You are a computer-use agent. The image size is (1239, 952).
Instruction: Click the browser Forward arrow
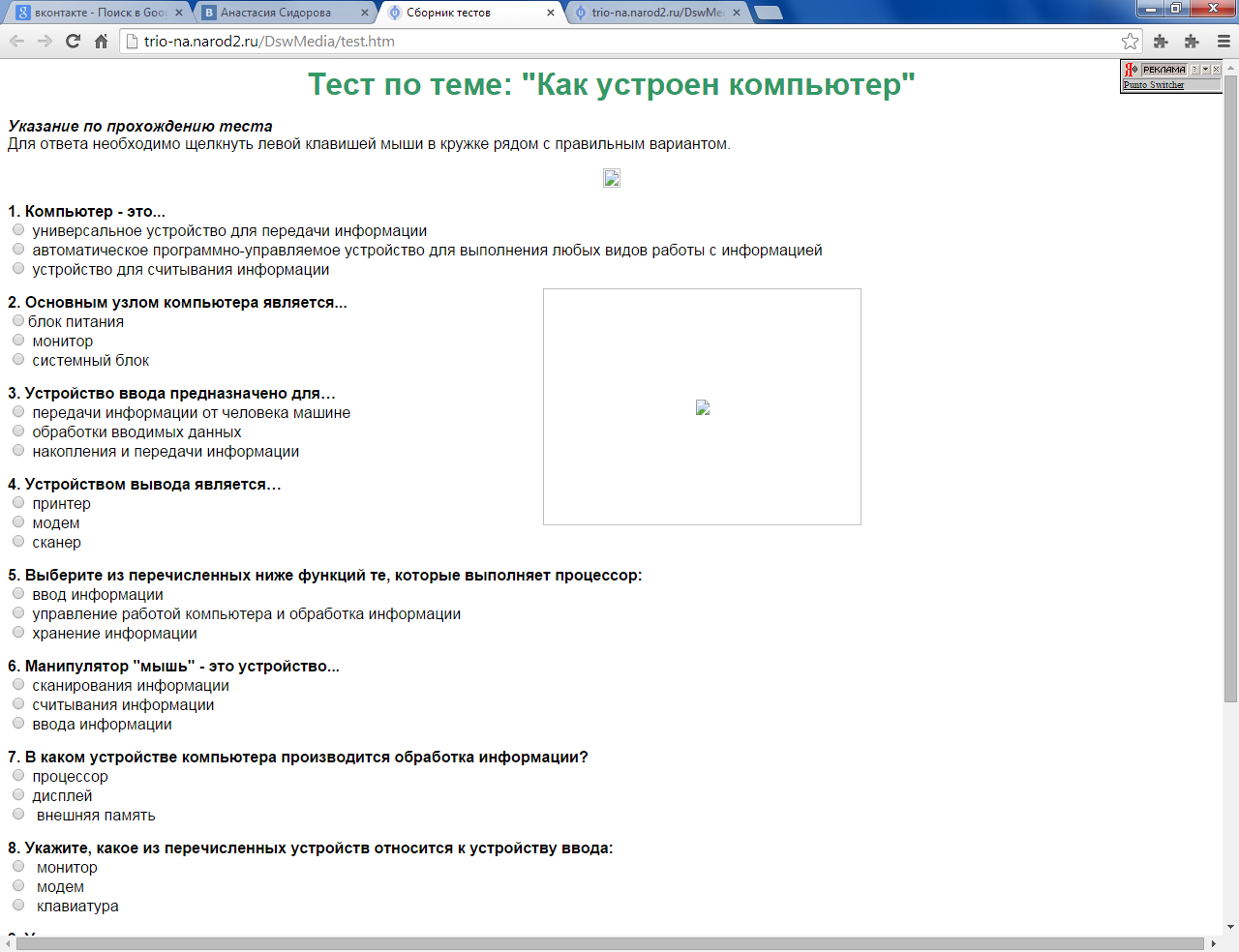[x=45, y=41]
